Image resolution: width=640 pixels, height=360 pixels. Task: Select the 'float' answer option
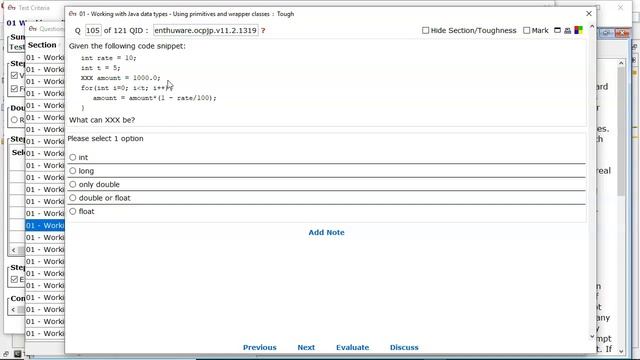(x=73, y=211)
